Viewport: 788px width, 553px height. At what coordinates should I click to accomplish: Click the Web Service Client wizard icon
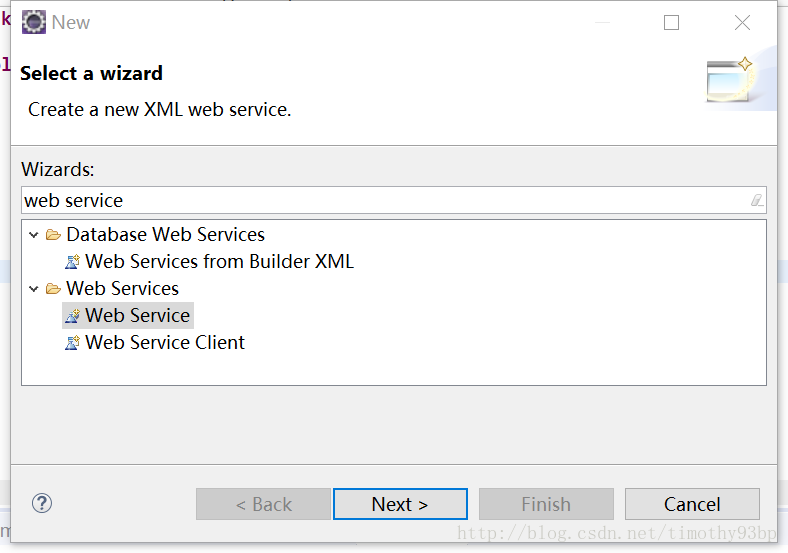[x=72, y=343]
